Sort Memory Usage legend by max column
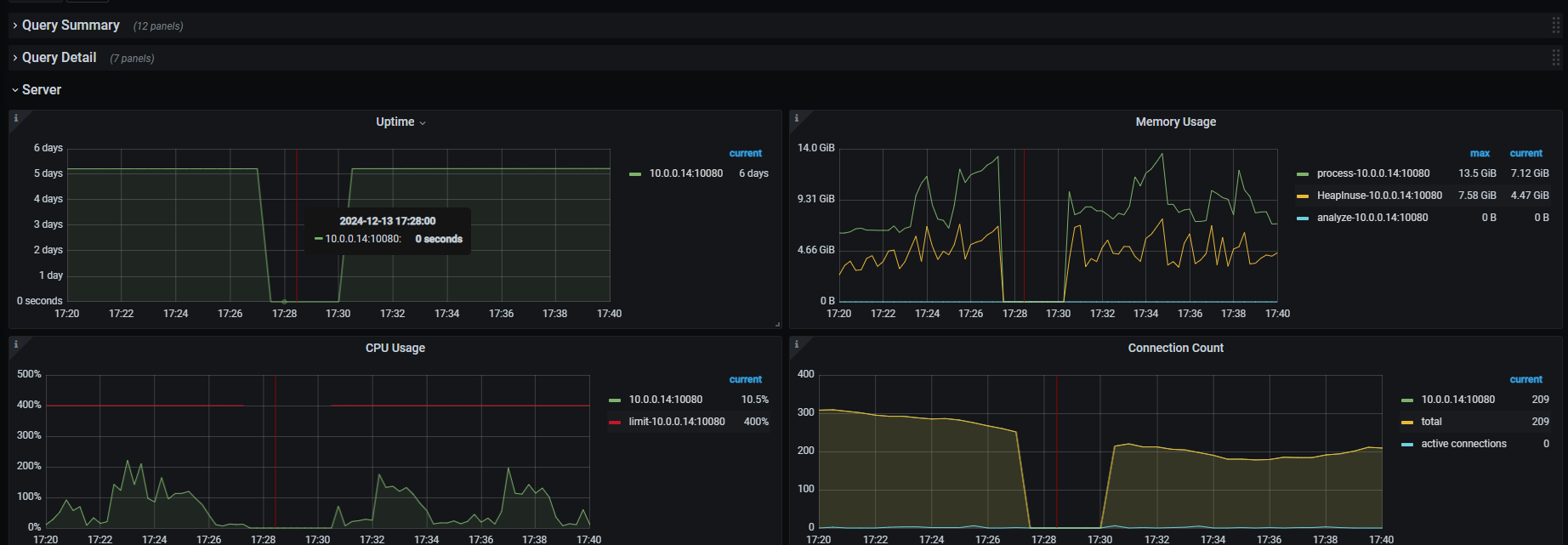The image size is (1568, 545). click(1480, 154)
